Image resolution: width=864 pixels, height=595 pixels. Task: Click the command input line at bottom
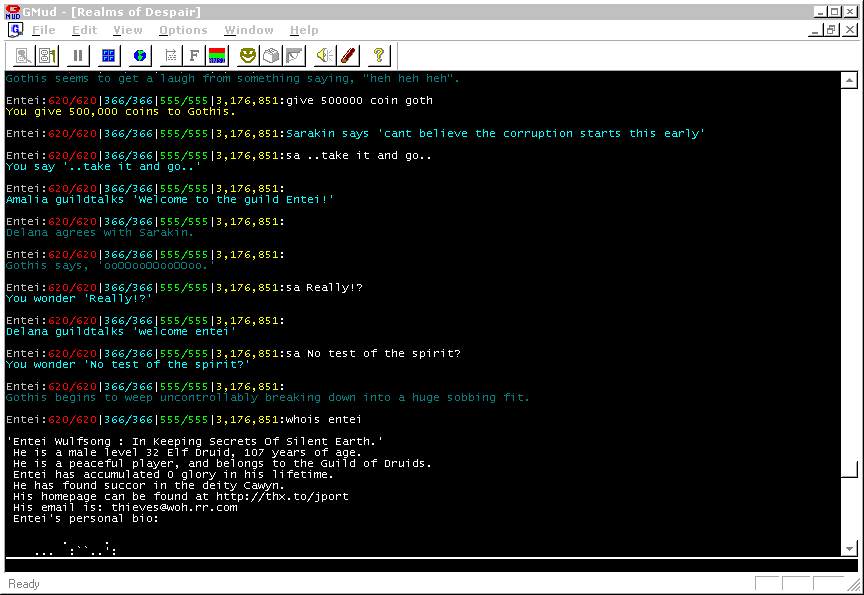pyautogui.click(x=431, y=565)
